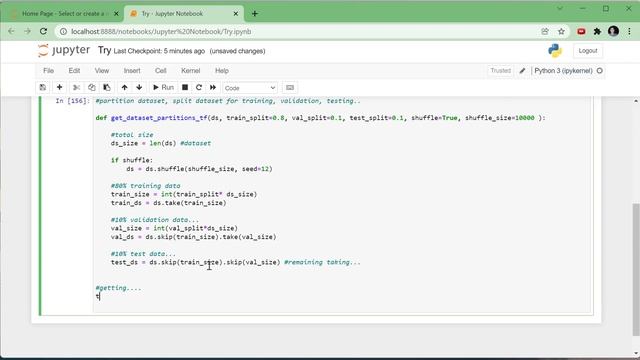Click the Jupyter logo
Viewport: 640px width, 360px height.
64,50
